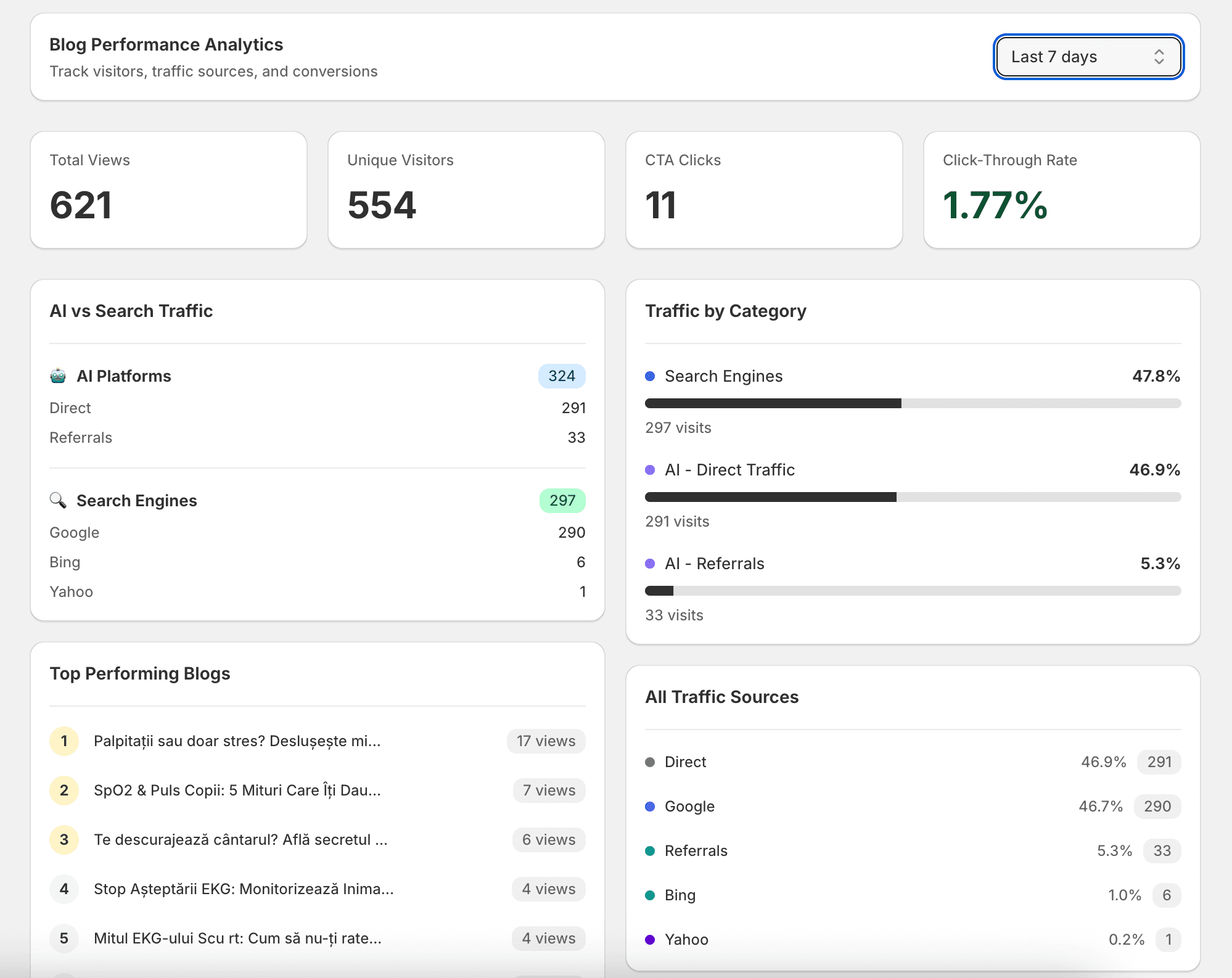Click the 297 badge next to Search Engines
The width and height of the screenshot is (1232, 978).
click(x=561, y=500)
